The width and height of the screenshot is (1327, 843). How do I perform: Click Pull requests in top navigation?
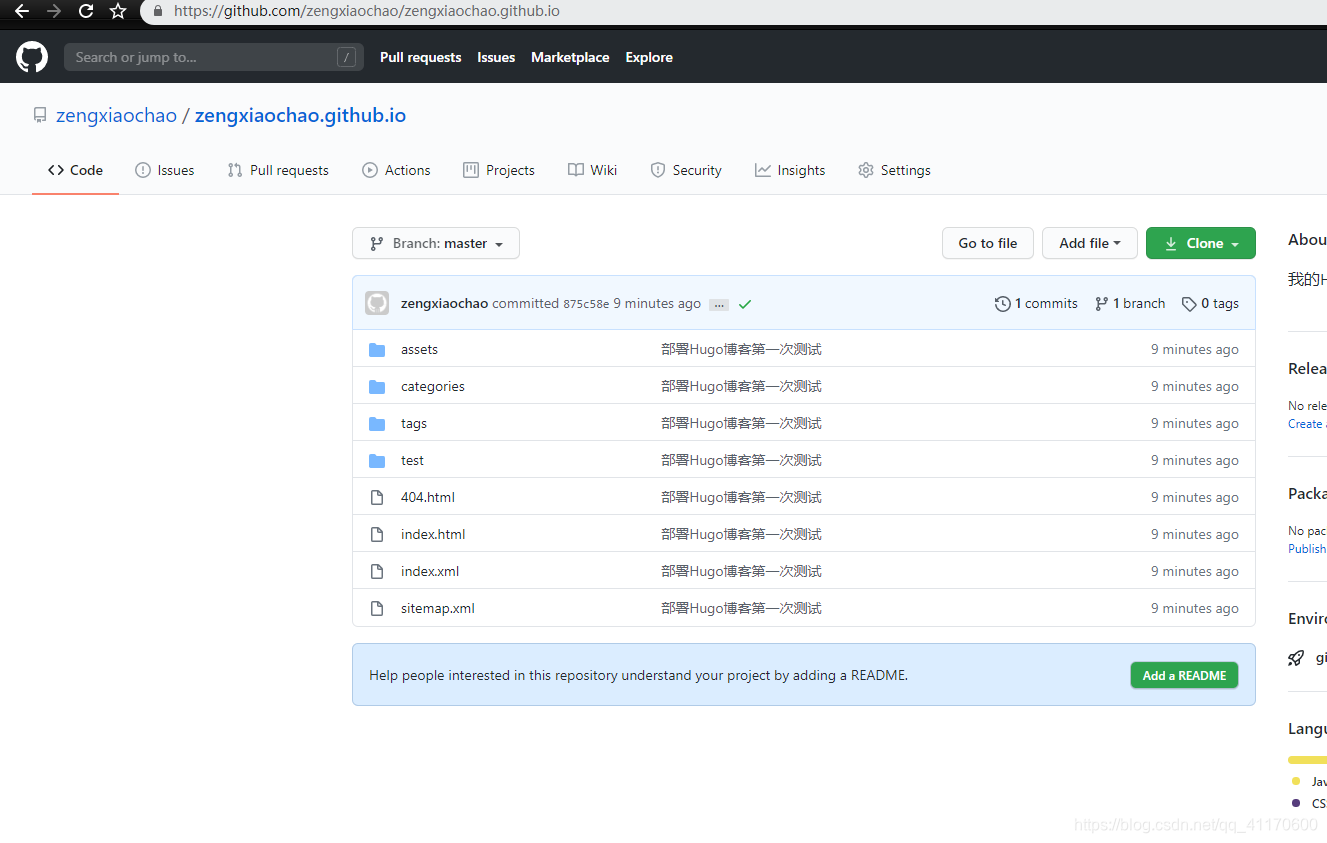click(420, 57)
